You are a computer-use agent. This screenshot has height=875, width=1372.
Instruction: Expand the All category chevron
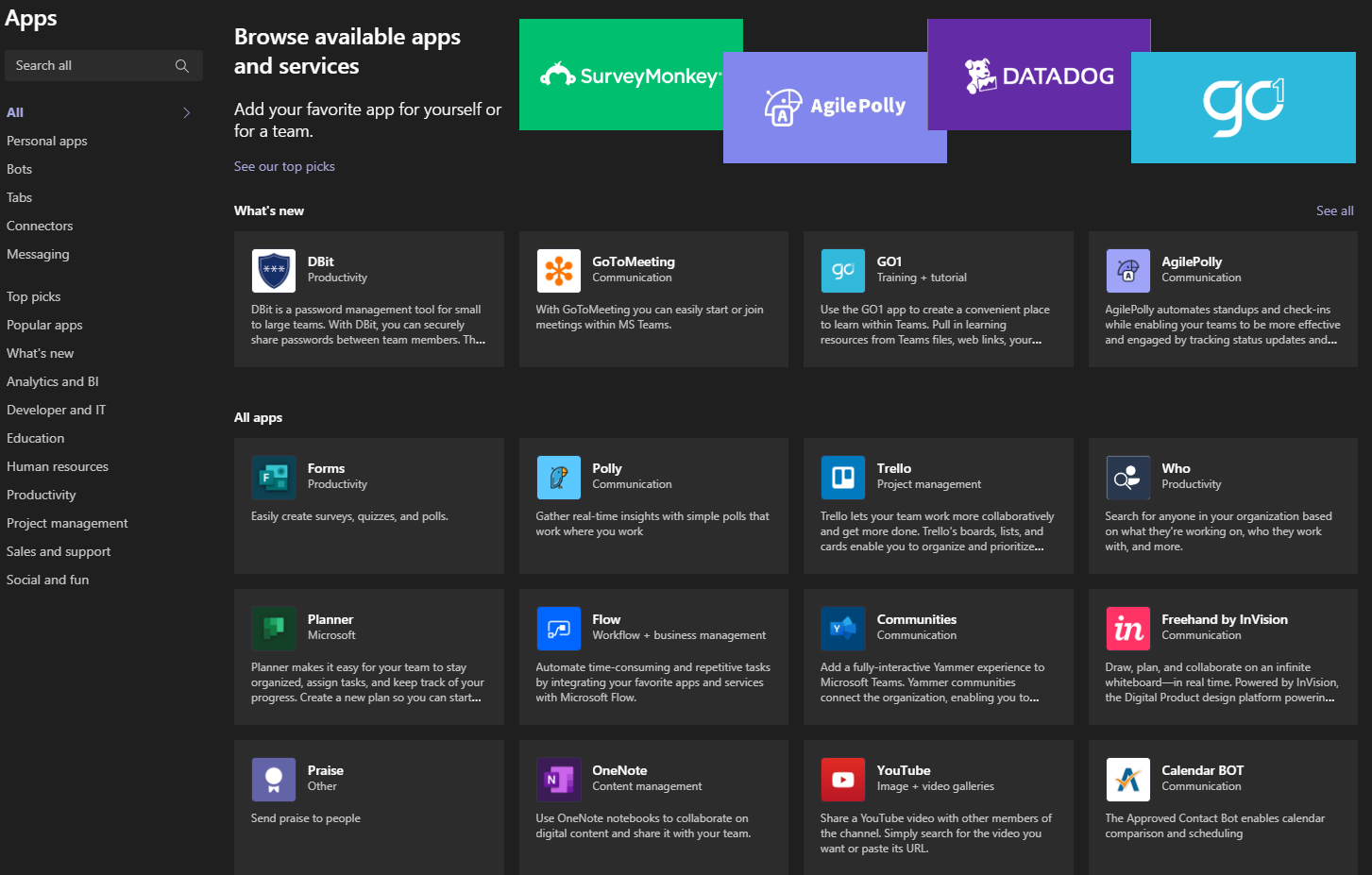pos(186,112)
